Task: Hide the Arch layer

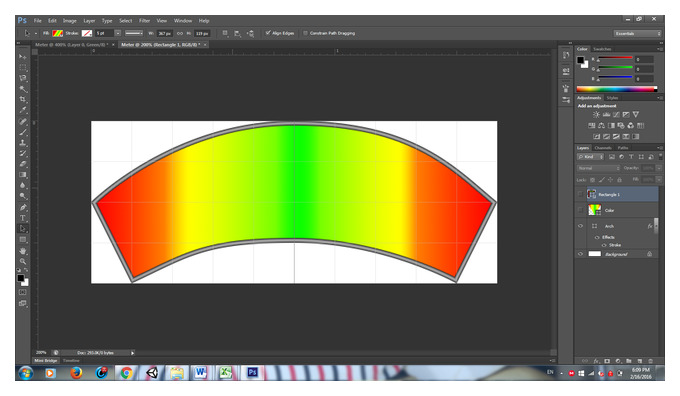Action: point(581,226)
